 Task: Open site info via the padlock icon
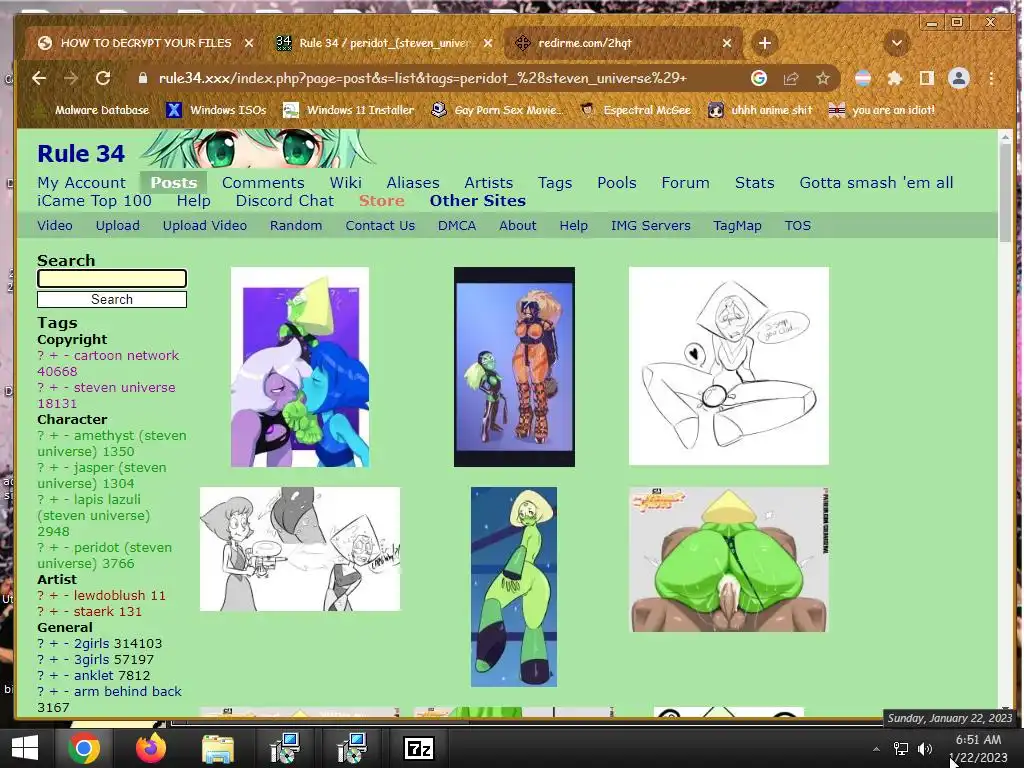(142, 78)
